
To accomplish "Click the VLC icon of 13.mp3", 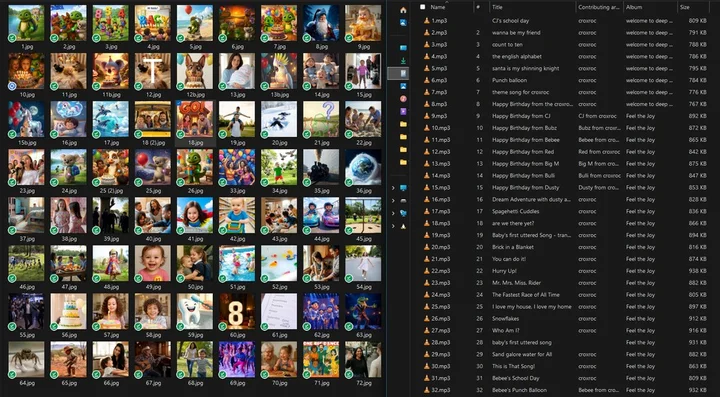I will (x=427, y=163).
